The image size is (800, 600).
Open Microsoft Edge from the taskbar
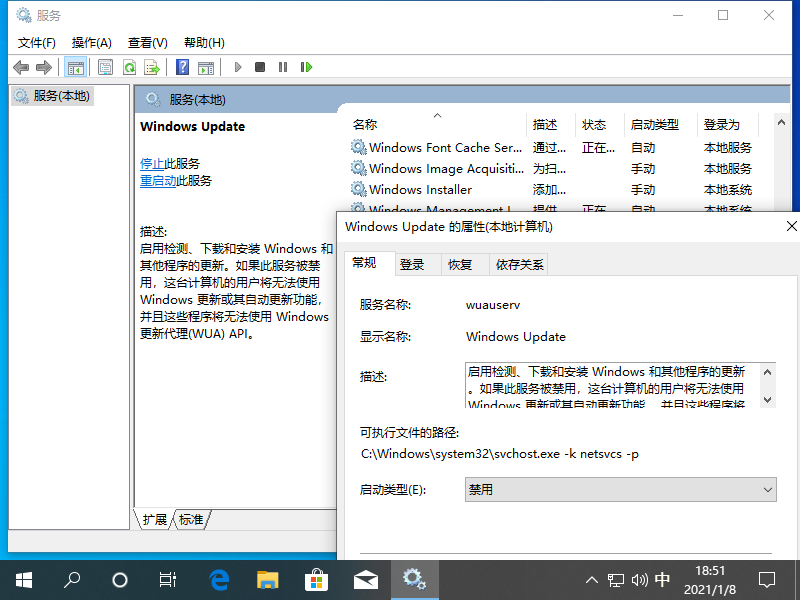click(219, 579)
